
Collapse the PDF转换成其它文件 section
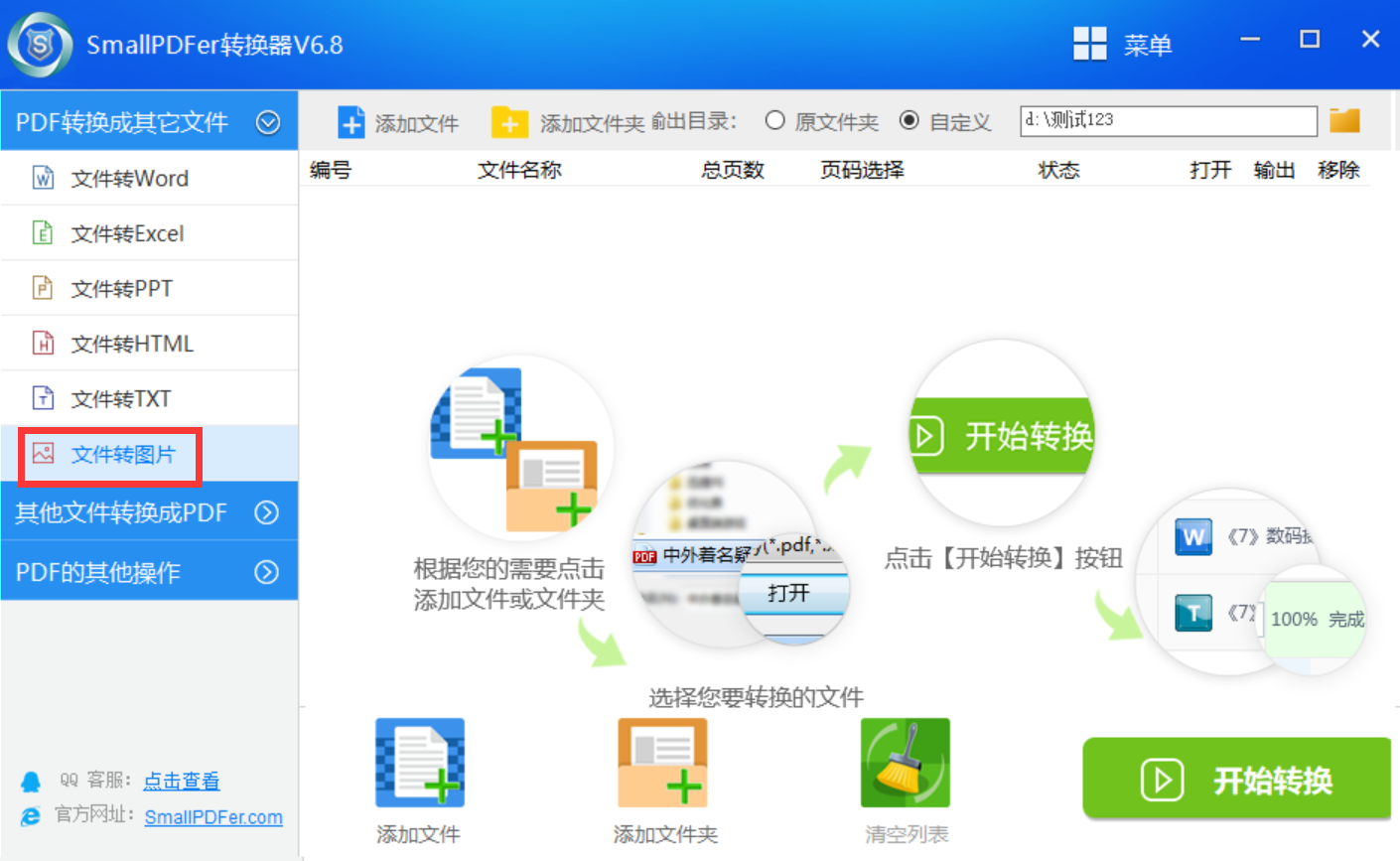pyautogui.click(x=267, y=122)
